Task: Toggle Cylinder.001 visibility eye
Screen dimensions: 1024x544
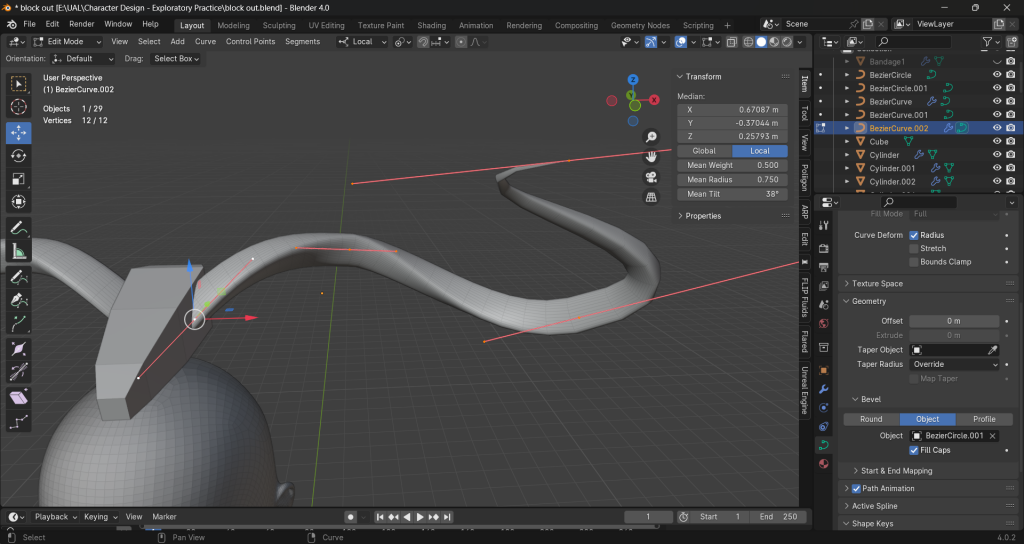Action: [997, 168]
